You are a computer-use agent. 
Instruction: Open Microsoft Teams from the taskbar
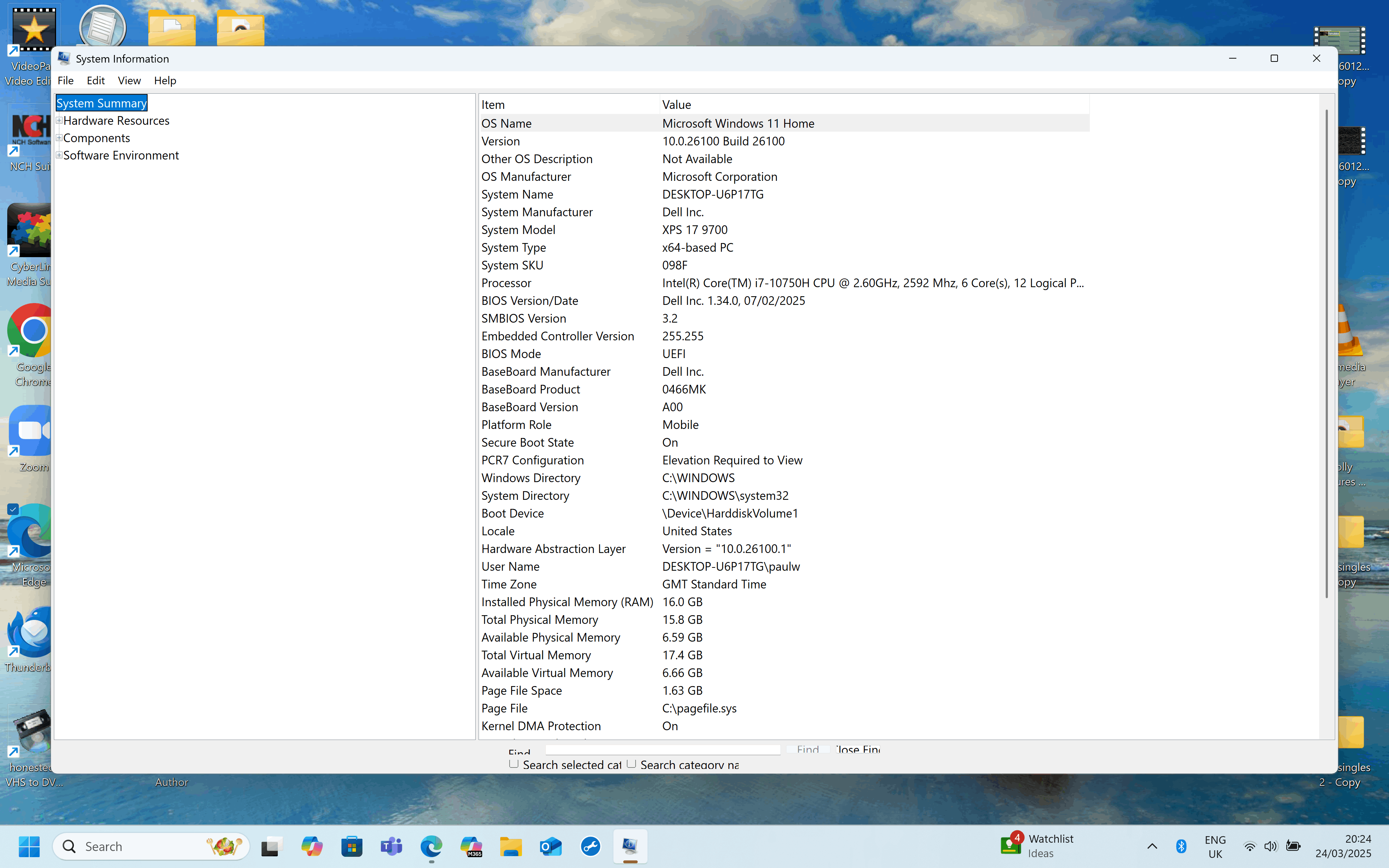[x=391, y=846]
